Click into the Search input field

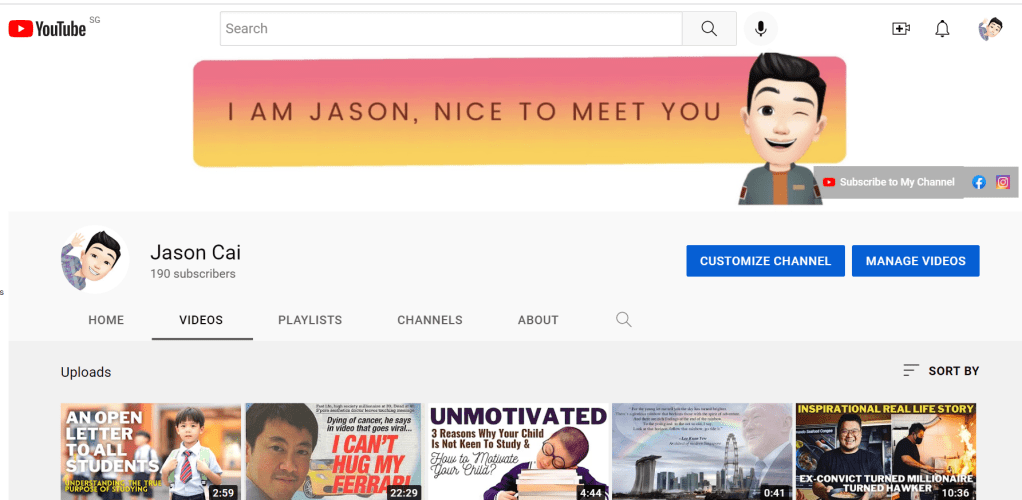point(450,29)
